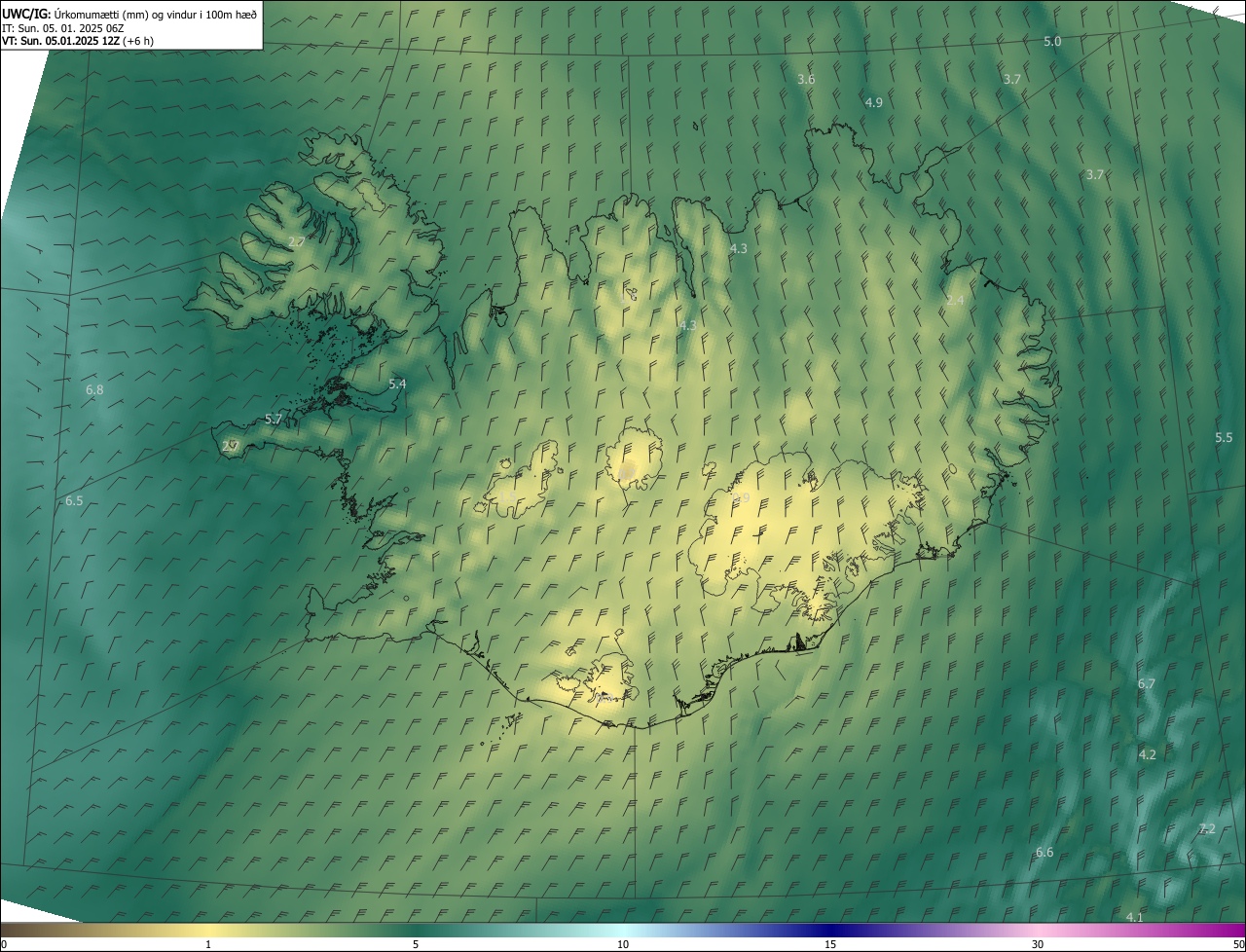The image size is (1246, 952).
Task: Click the 0 tick on colour scale
Action: [4, 945]
